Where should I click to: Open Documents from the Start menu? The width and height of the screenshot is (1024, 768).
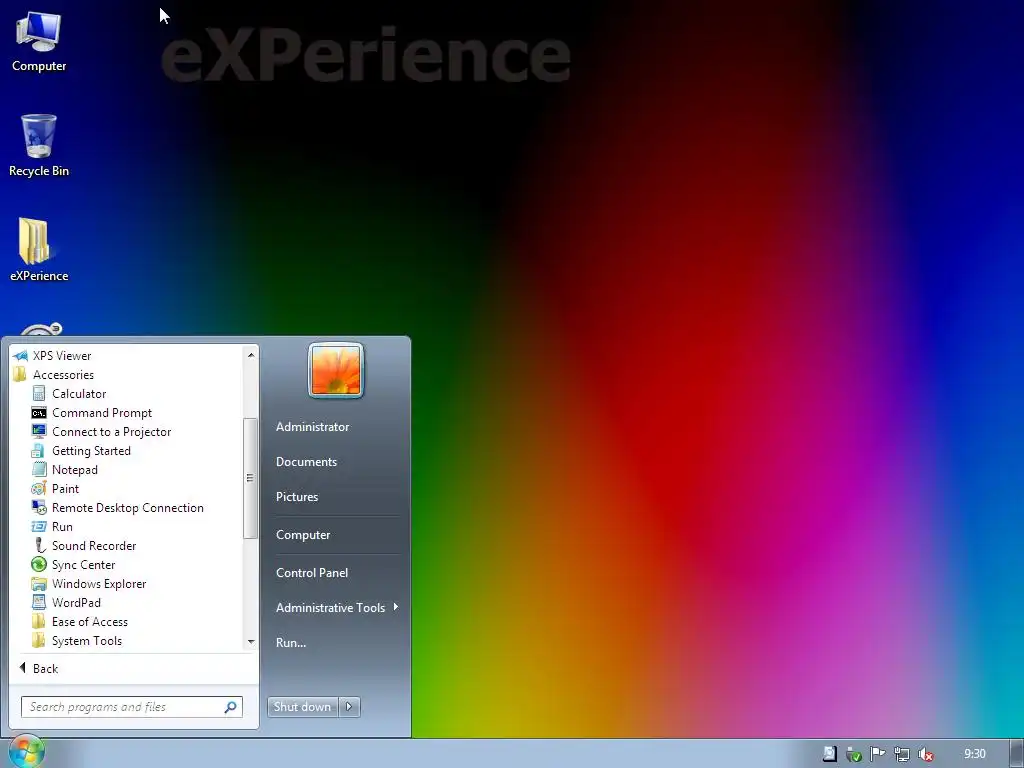306,462
